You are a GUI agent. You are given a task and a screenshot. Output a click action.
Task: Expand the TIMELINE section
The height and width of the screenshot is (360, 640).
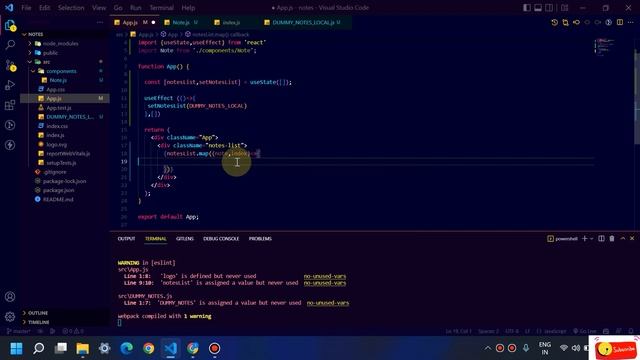coord(65,322)
